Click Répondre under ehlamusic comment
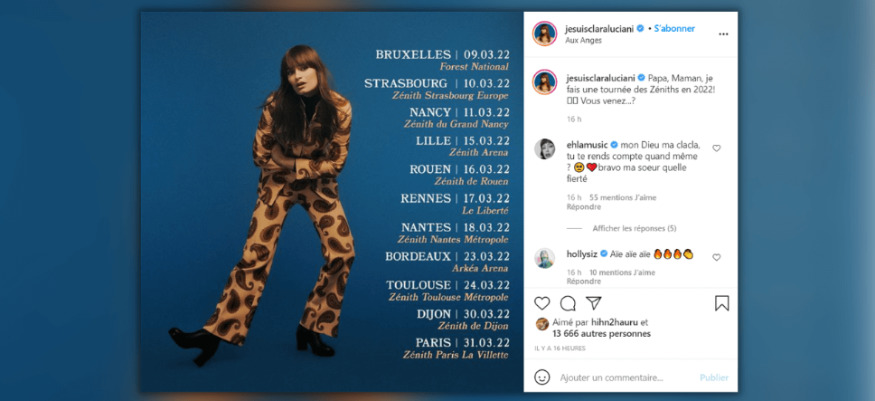Image resolution: width=875 pixels, height=401 pixels. [x=584, y=207]
